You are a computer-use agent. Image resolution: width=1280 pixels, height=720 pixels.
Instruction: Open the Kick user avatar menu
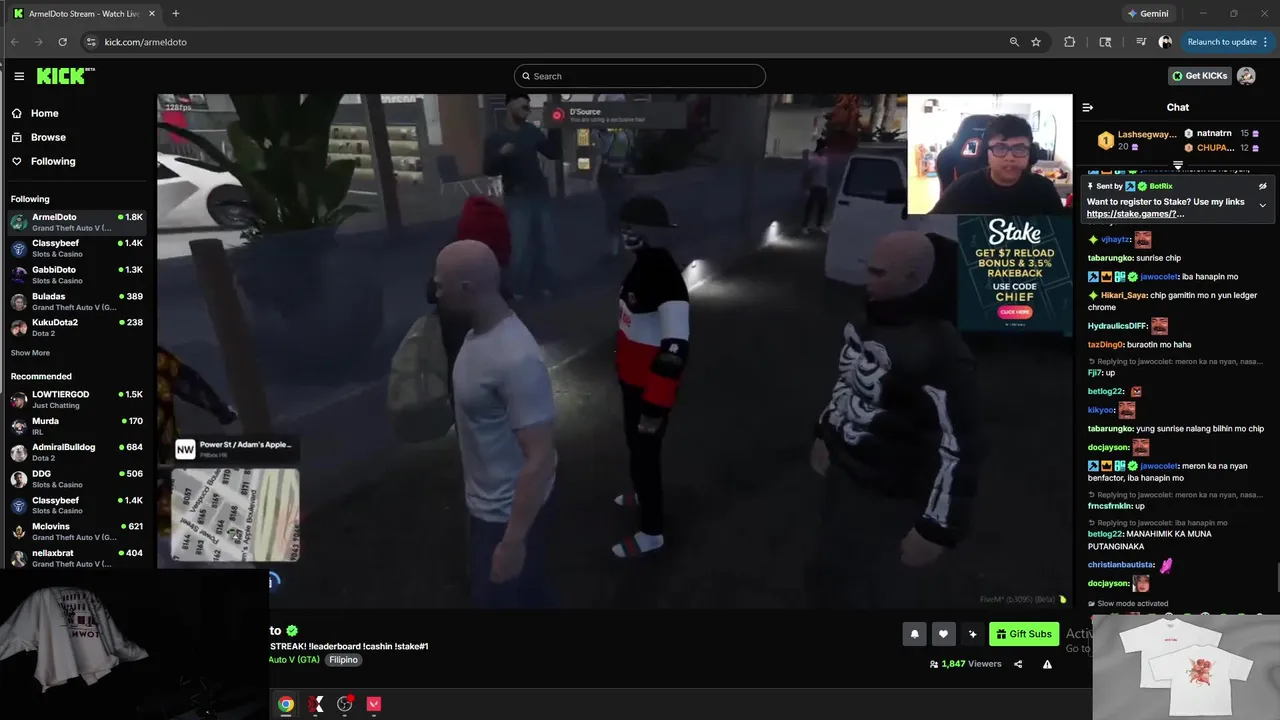[1246, 76]
